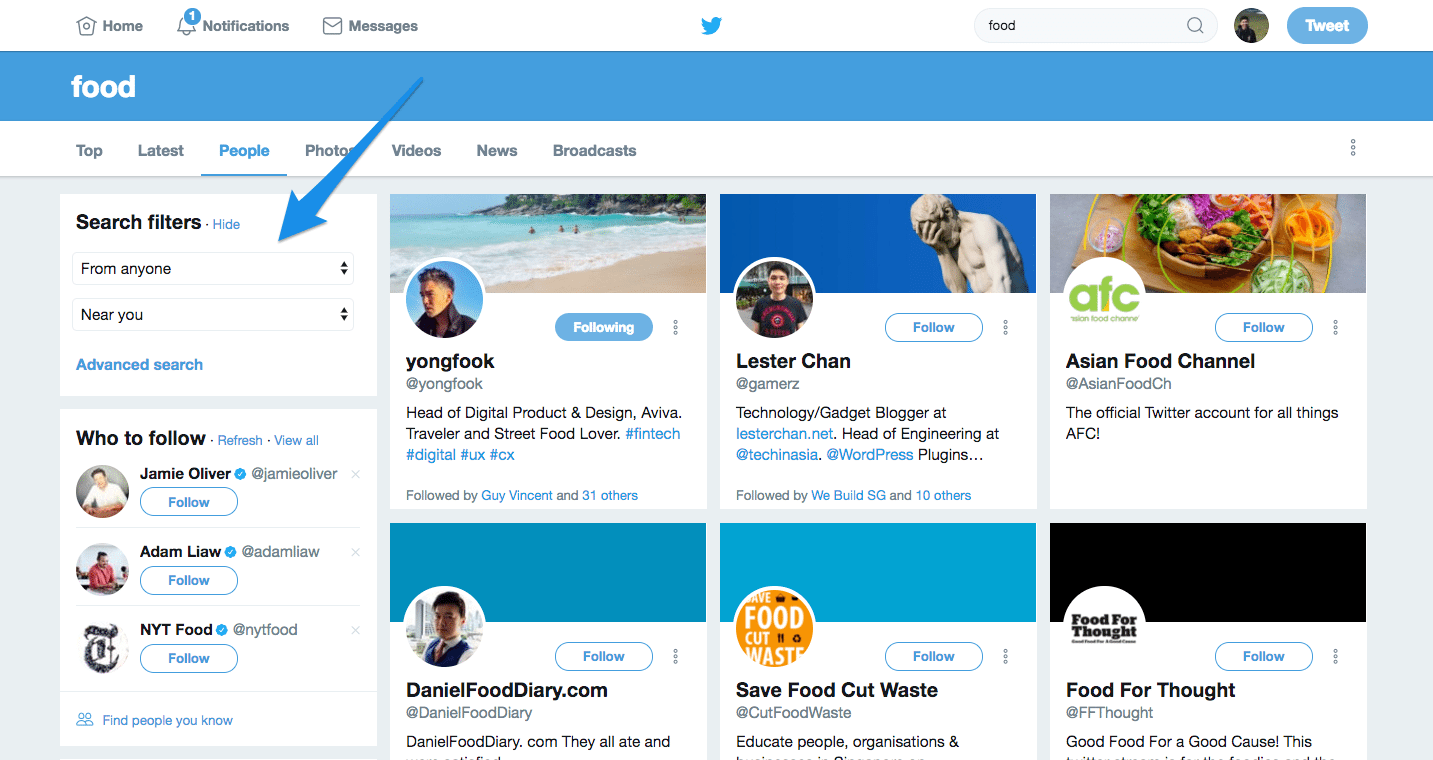Open the 10 others followers link
This screenshot has height=760, width=1433.
point(943,495)
